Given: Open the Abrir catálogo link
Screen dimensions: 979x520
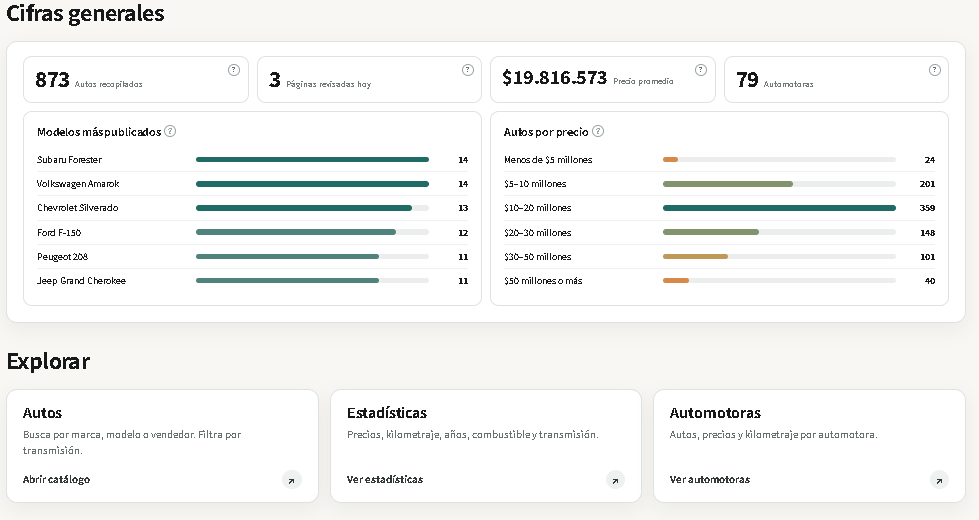Looking at the screenshot, I should (x=56, y=479).
